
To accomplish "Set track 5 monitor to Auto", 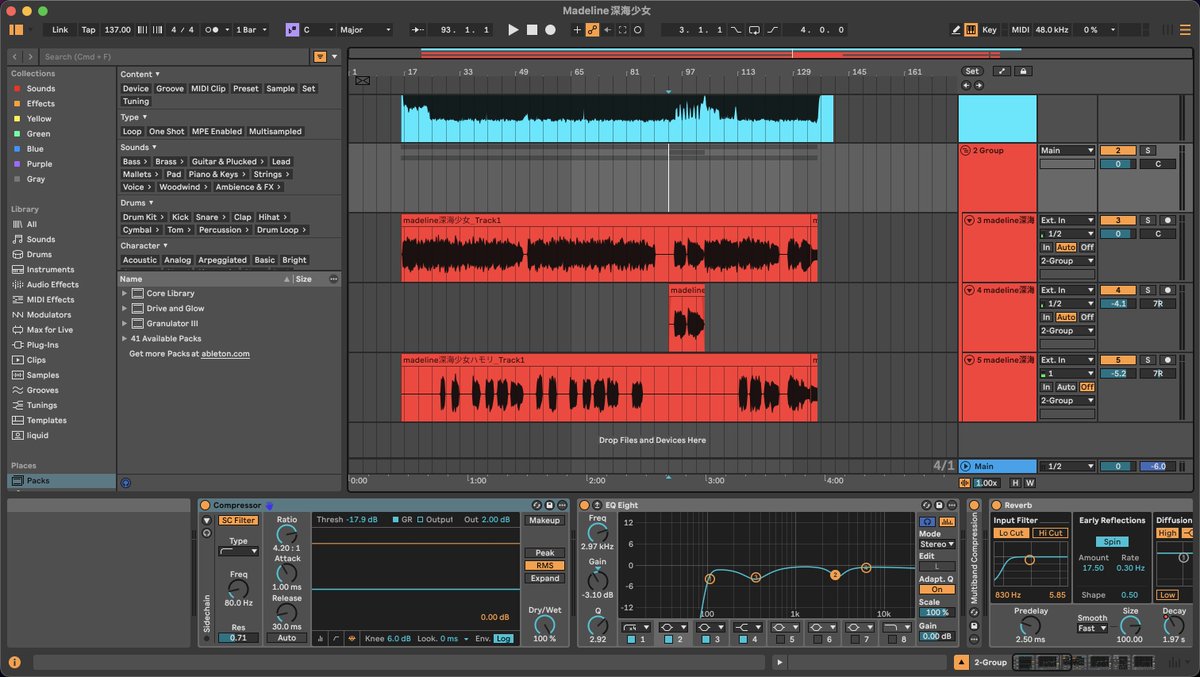I will coord(1066,387).
